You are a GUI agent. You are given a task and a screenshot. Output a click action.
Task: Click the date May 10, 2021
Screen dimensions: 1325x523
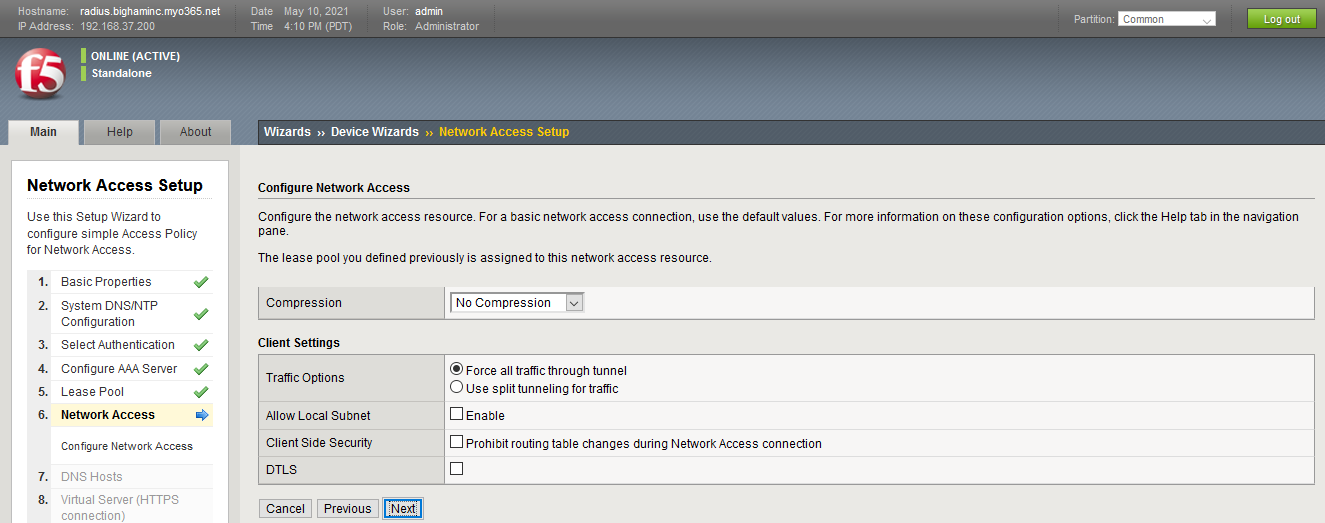tap(316, 11)
